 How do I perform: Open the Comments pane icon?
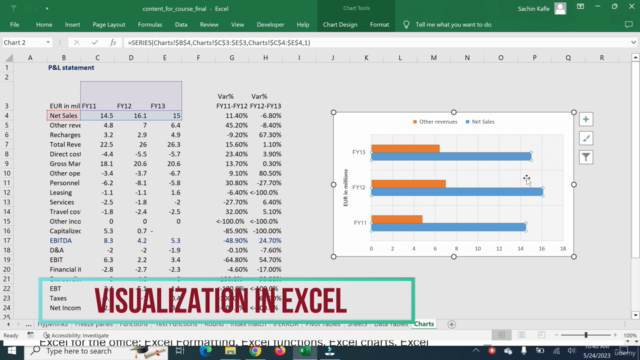629,24
